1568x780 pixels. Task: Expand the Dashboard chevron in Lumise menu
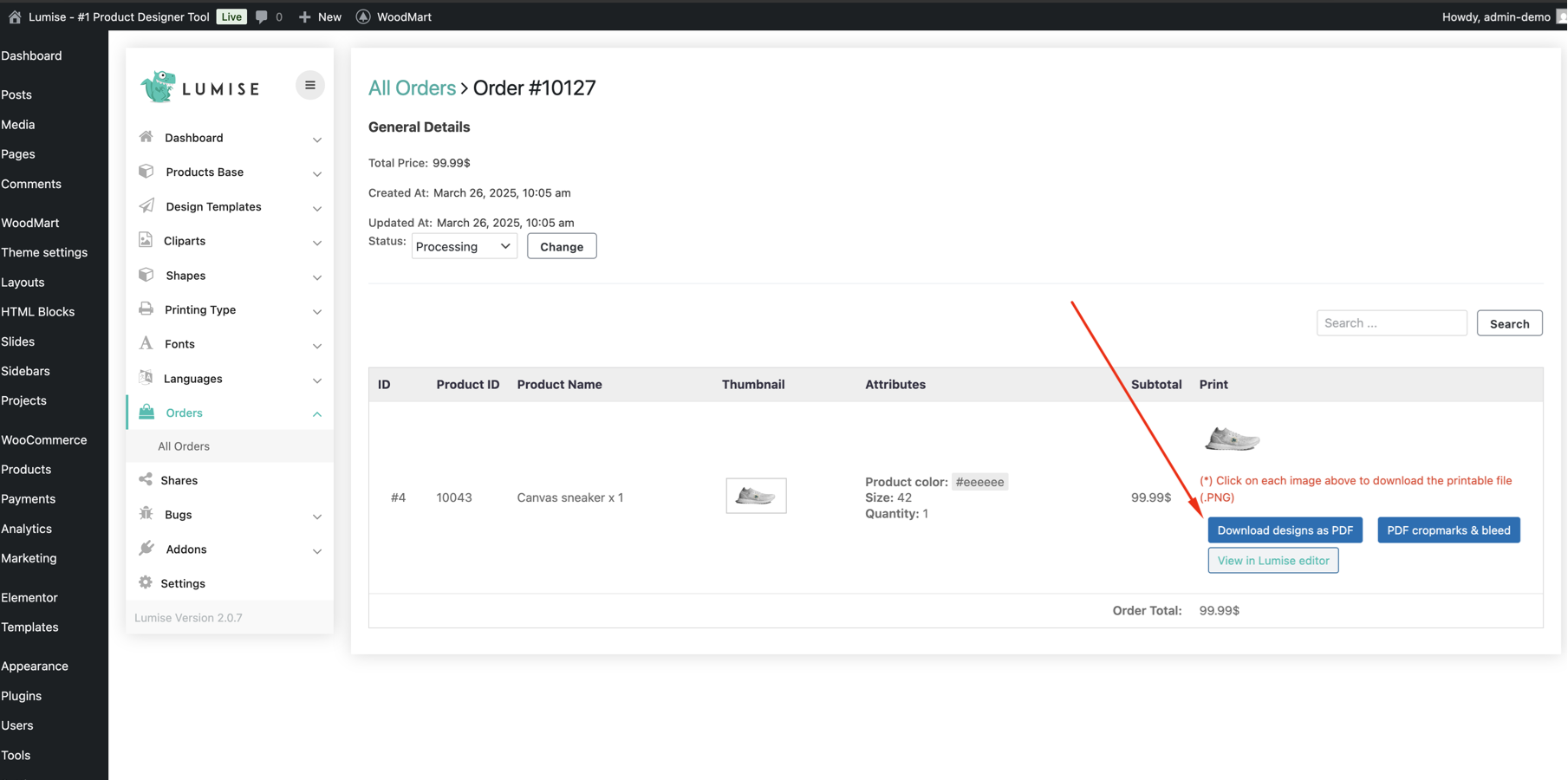317,140
